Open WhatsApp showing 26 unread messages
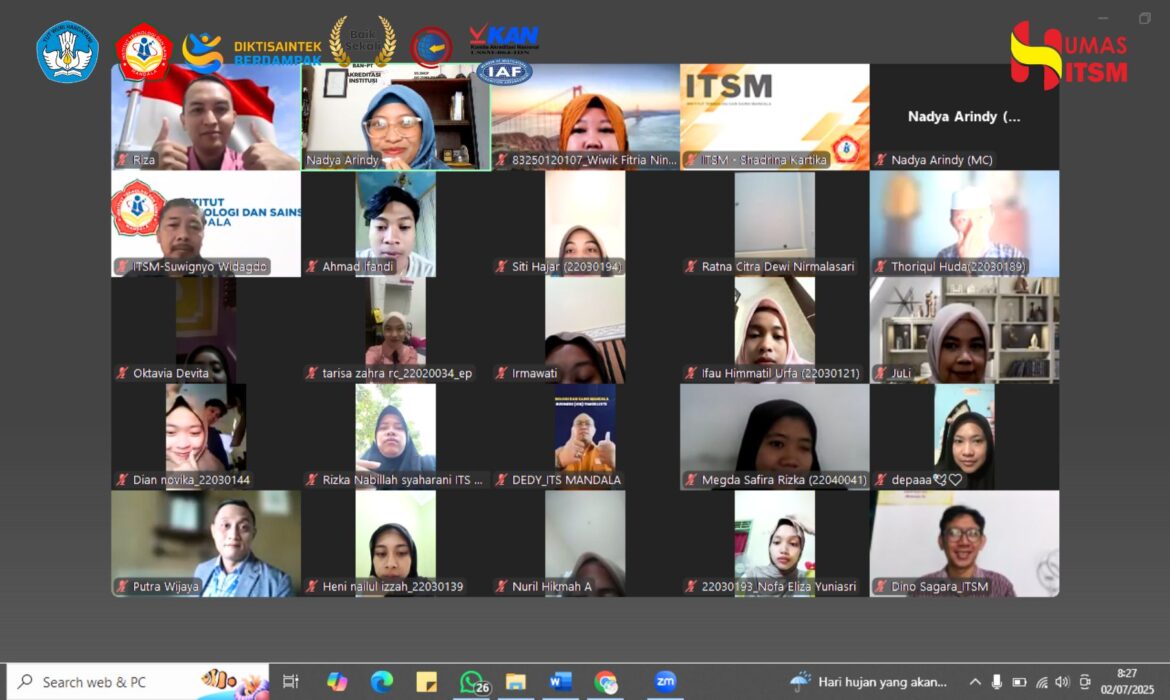1170x700 pixels. [x=470, y=681]
